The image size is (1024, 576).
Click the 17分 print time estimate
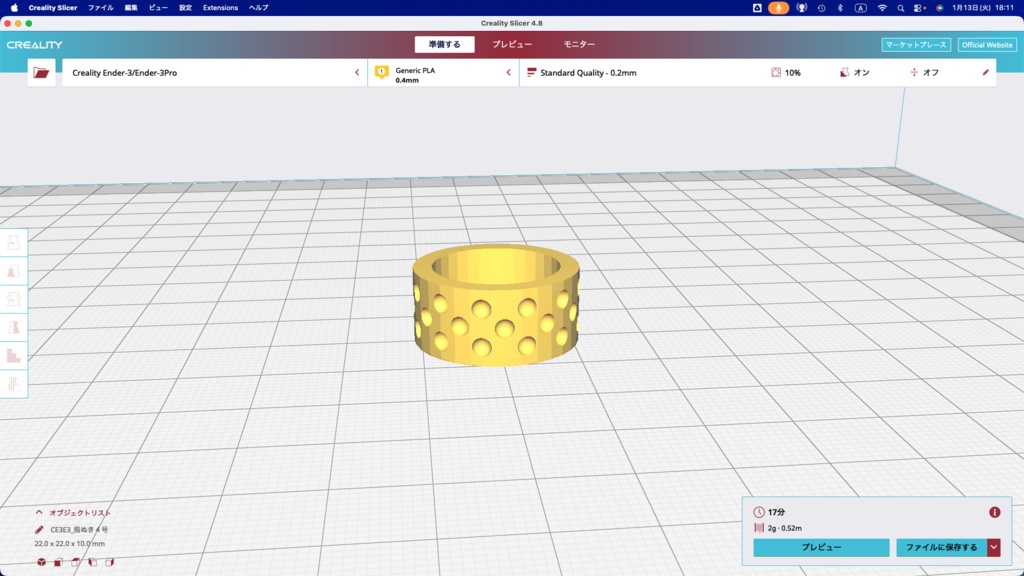[776, 513]
